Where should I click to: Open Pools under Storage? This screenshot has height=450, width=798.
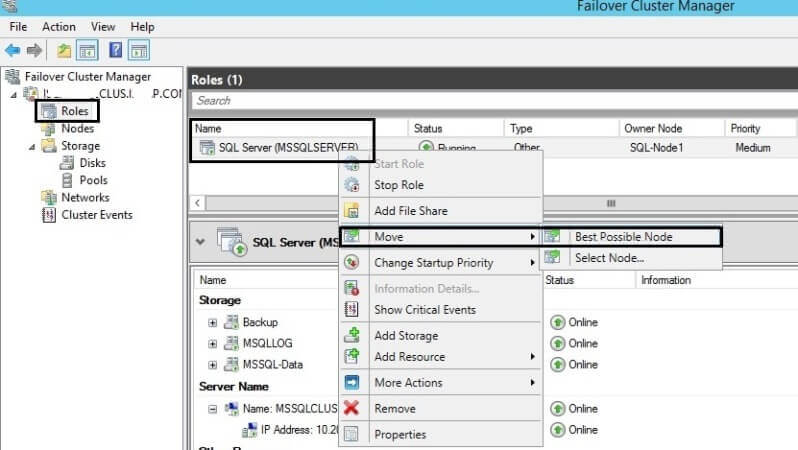(x=93, y=180)
